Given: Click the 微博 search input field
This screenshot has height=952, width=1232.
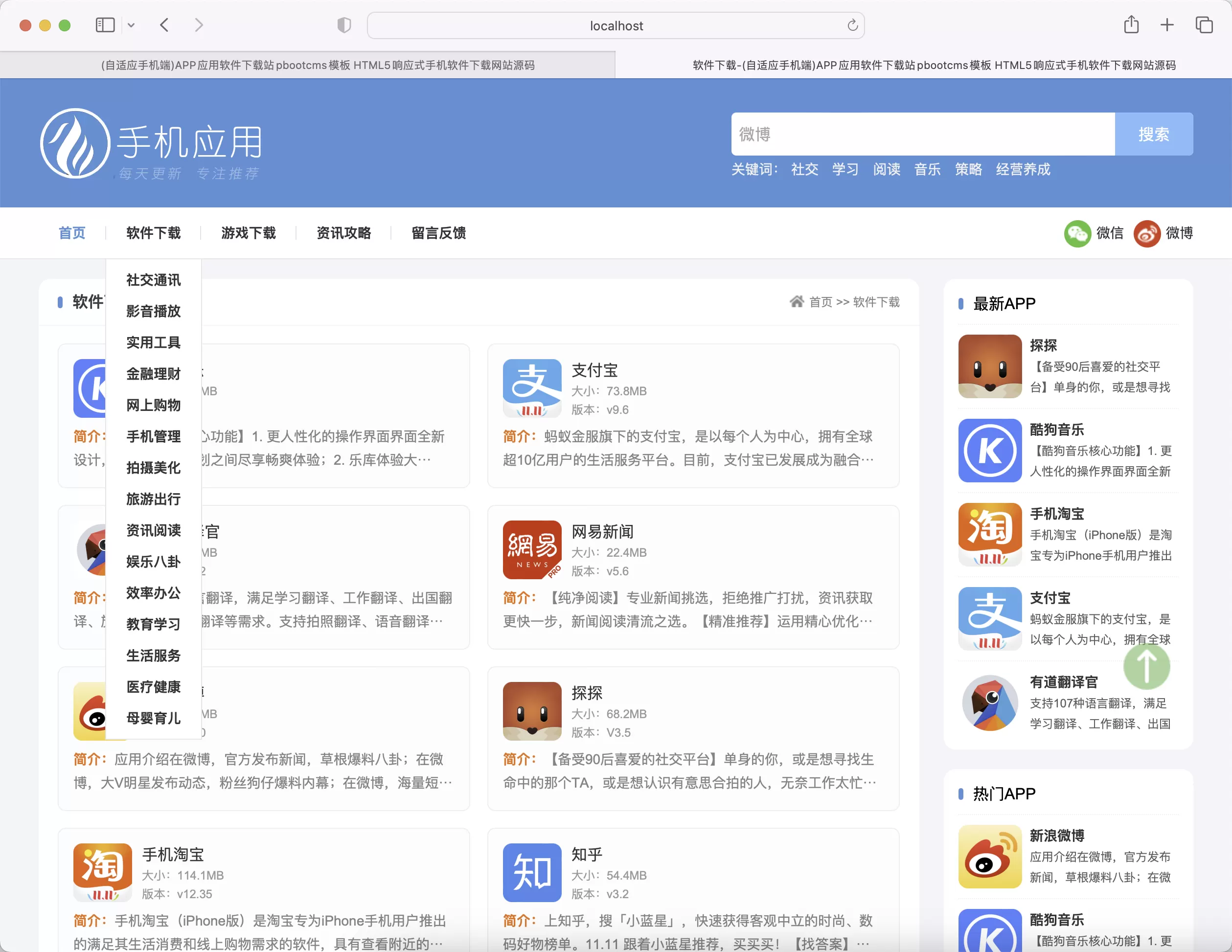Looking at the screenshot, I should point(923,134).
